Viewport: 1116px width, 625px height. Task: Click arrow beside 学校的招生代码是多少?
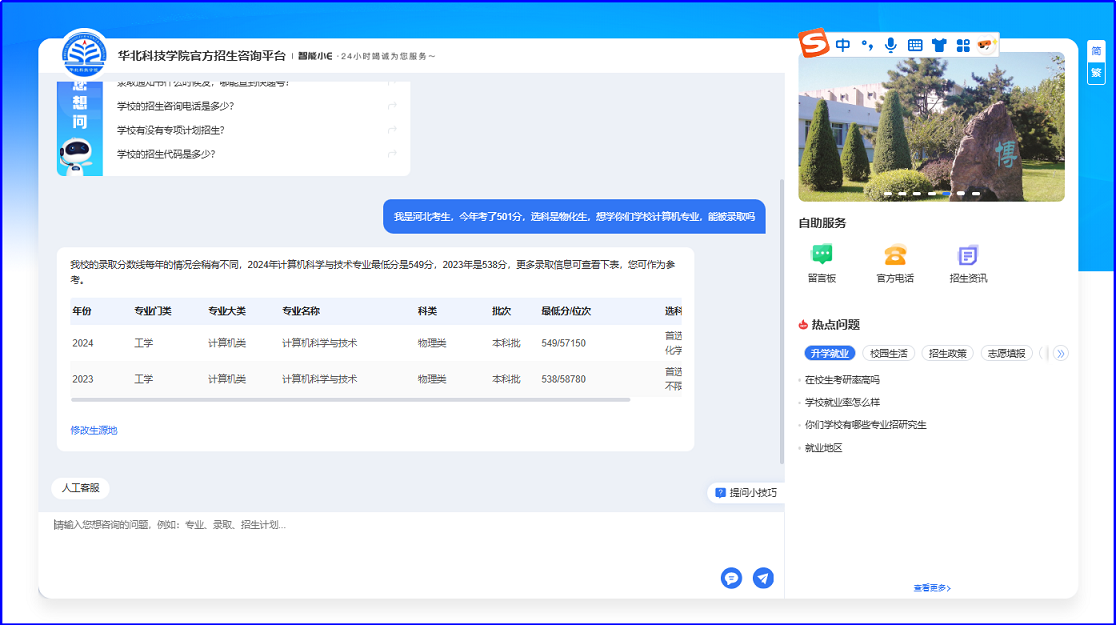tap(392, 154)
